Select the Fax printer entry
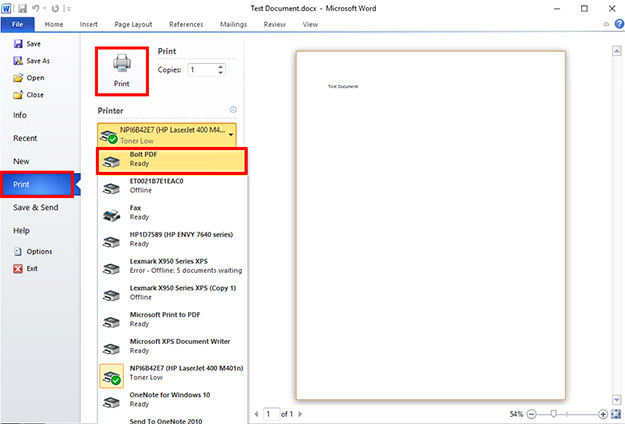The width and height of the screenshot is (625, 424). tap(172, 212)
